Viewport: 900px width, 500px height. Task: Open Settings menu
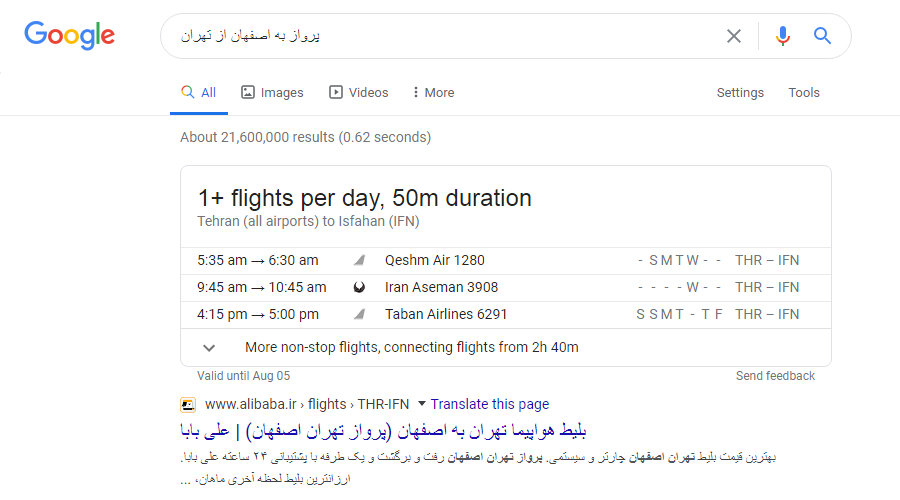(740, 92)
